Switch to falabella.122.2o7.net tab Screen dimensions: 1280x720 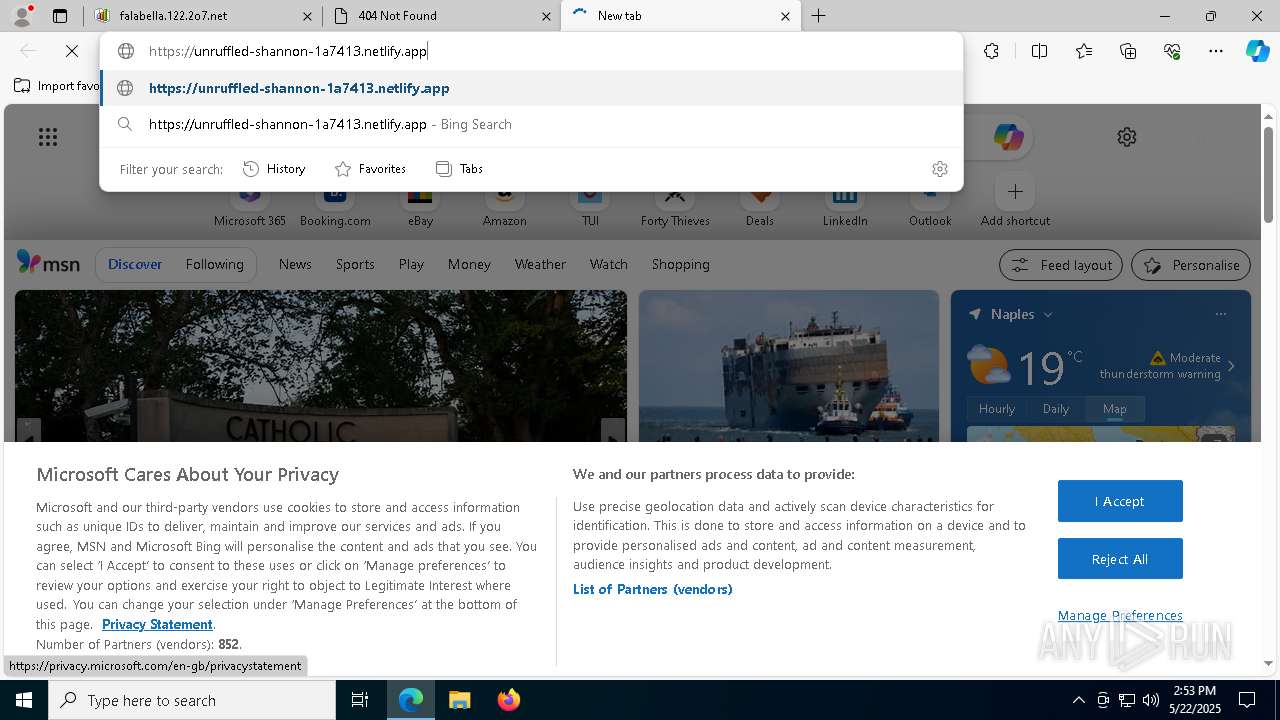click(x=203, y=16)
